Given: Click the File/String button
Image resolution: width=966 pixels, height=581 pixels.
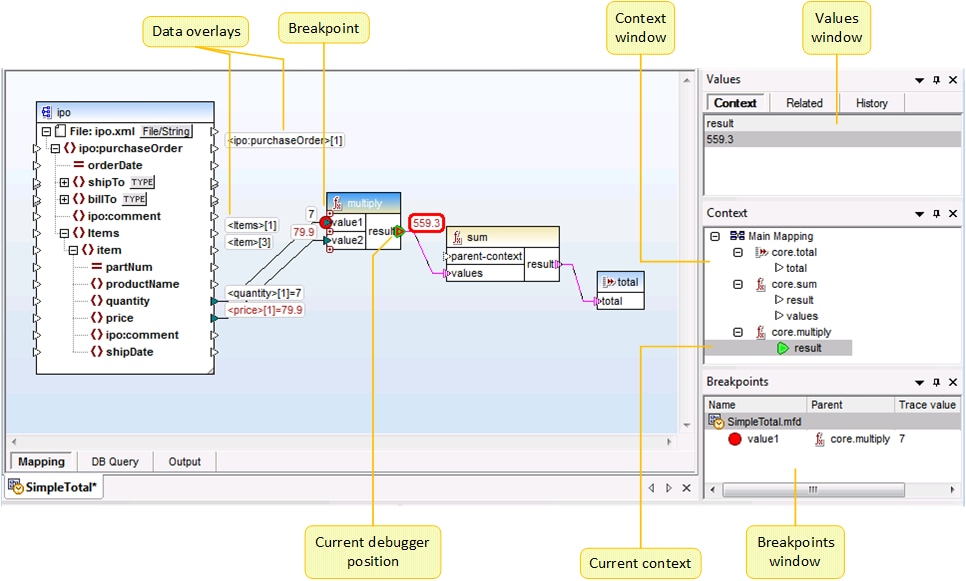Looking at the screenshot, I should coord(166,131).
